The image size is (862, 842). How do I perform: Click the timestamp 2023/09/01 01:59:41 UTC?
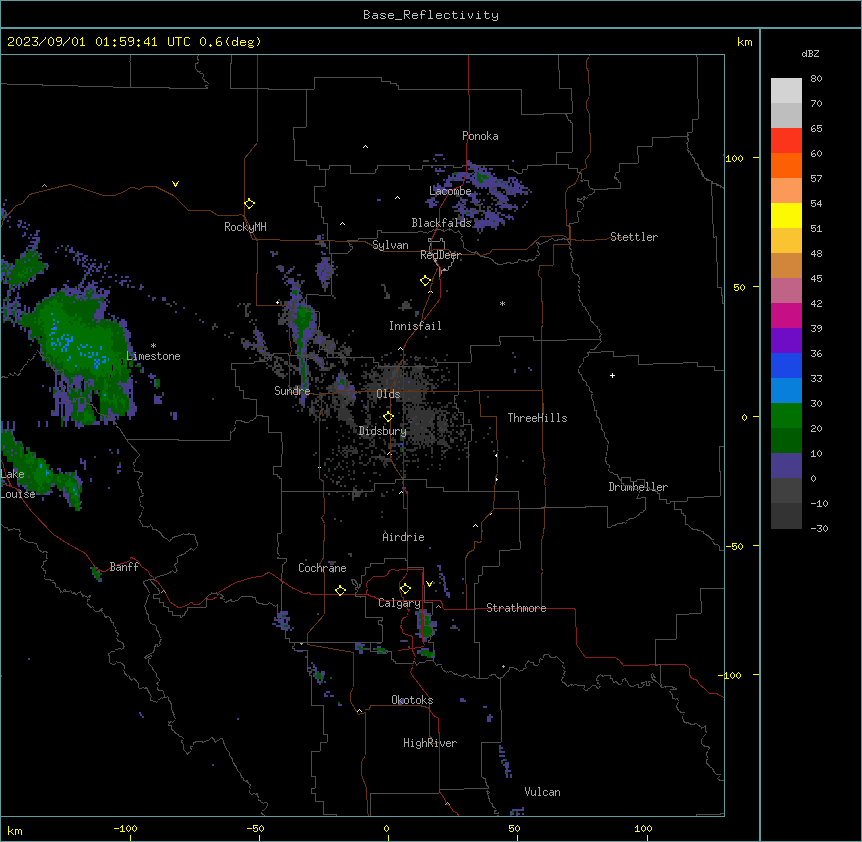[x=98, y=42]
